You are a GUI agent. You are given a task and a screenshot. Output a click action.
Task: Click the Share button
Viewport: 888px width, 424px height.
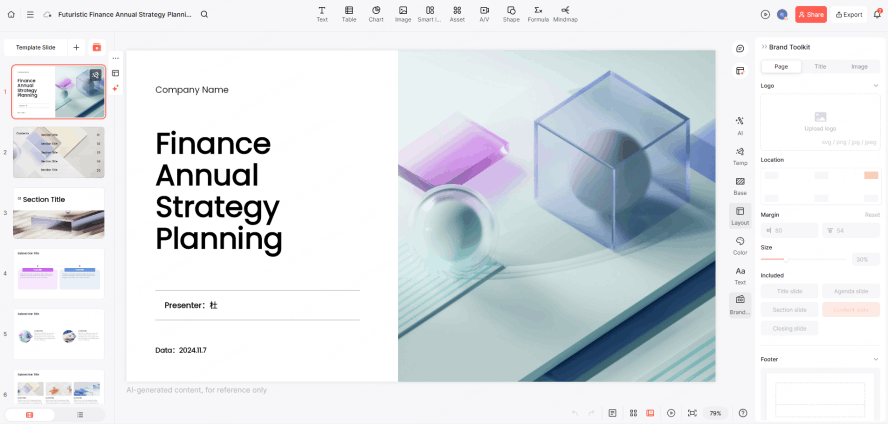pyautogui.click(x=810, y=15)
